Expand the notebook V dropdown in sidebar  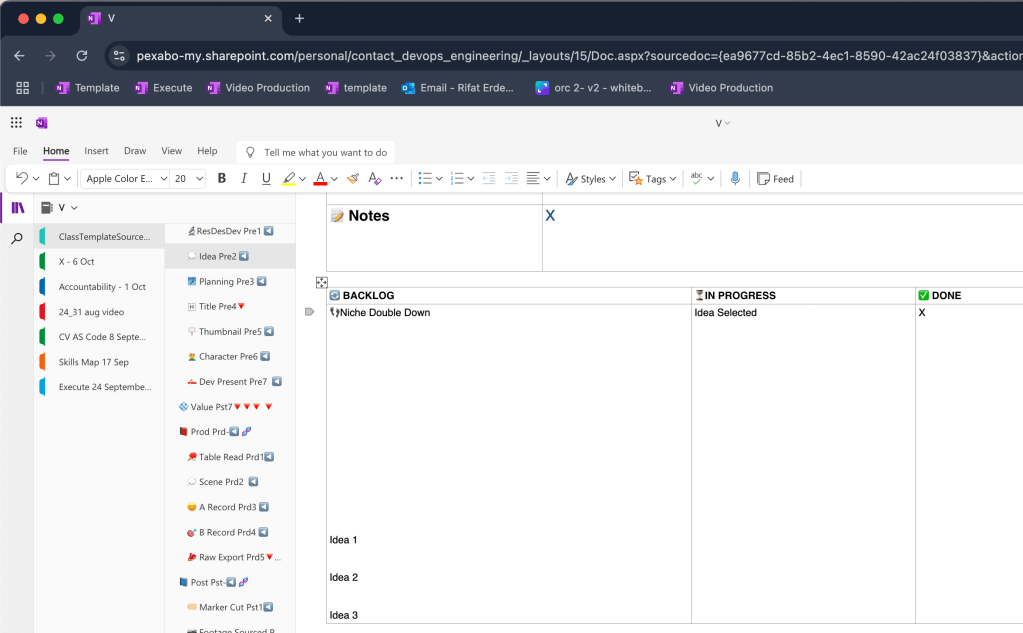coord(74,208)
